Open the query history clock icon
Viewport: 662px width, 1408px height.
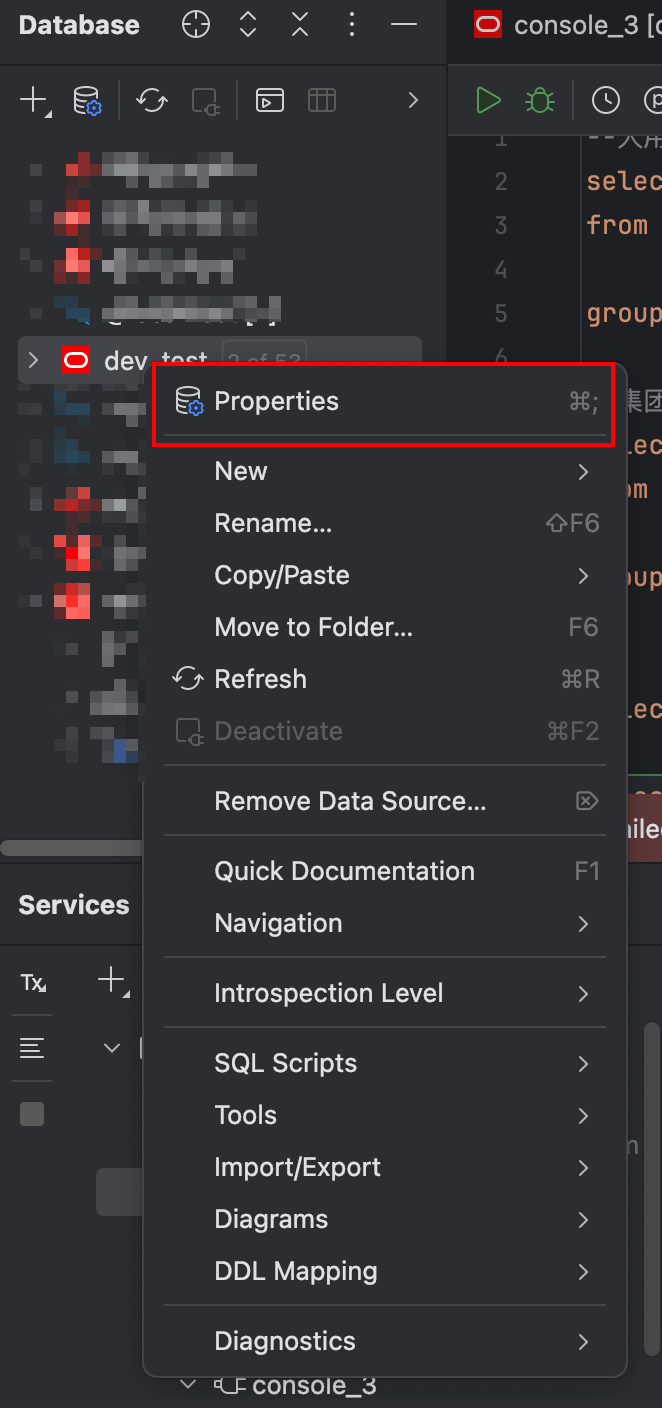pos(606,100)
